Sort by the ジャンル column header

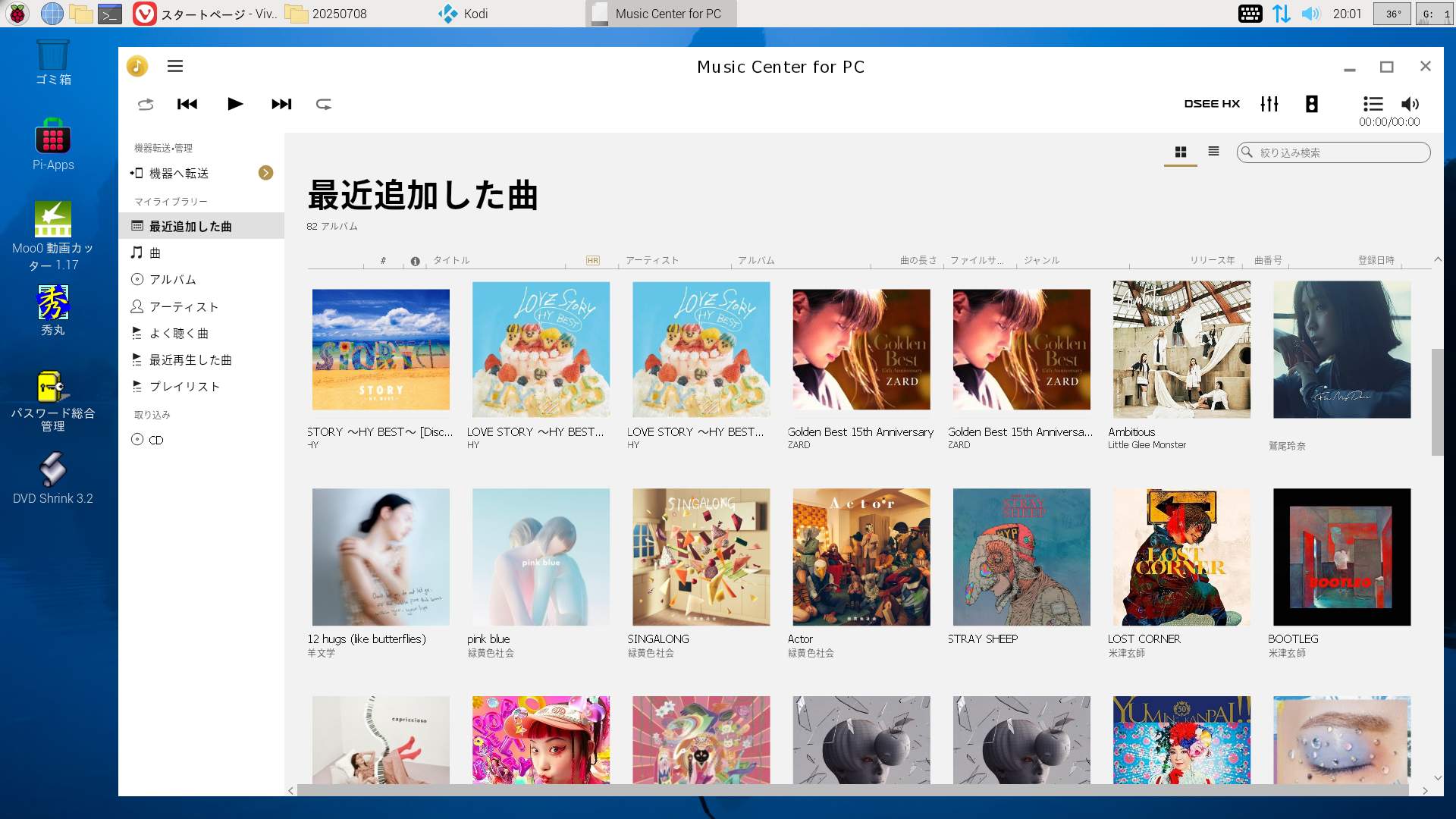[1042, 260]
